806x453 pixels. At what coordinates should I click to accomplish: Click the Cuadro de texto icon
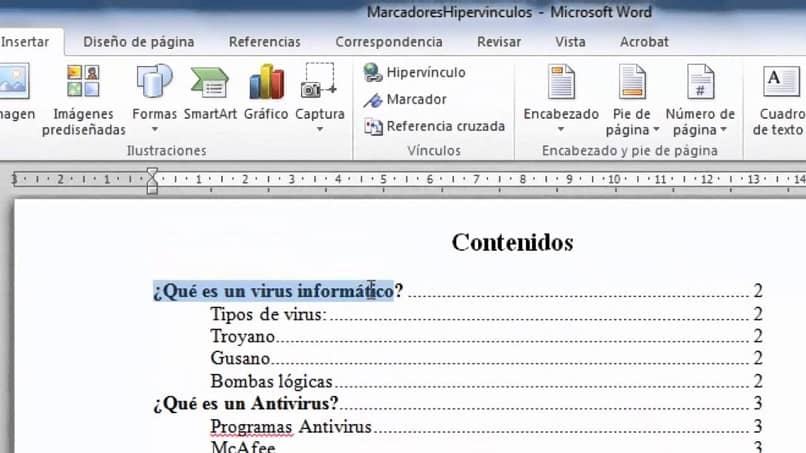(x=780, y=82)
